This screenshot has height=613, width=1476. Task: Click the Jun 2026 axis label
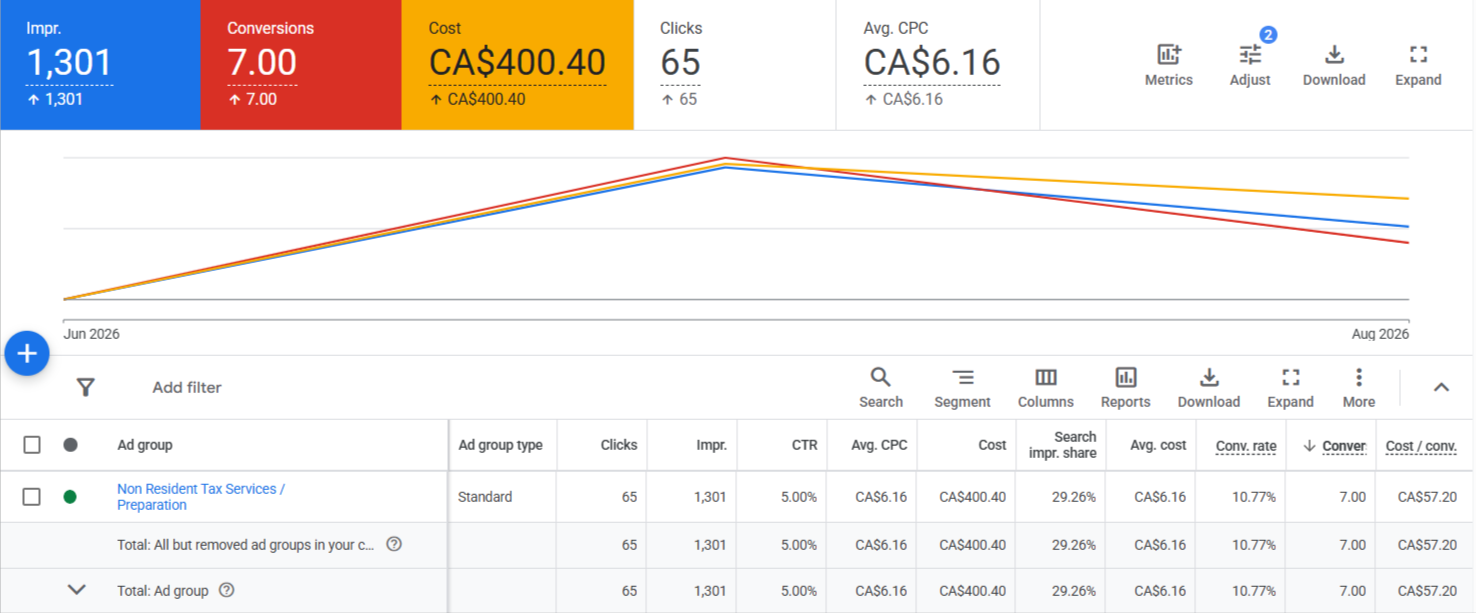pyautogui.click(x=91, y=334)
